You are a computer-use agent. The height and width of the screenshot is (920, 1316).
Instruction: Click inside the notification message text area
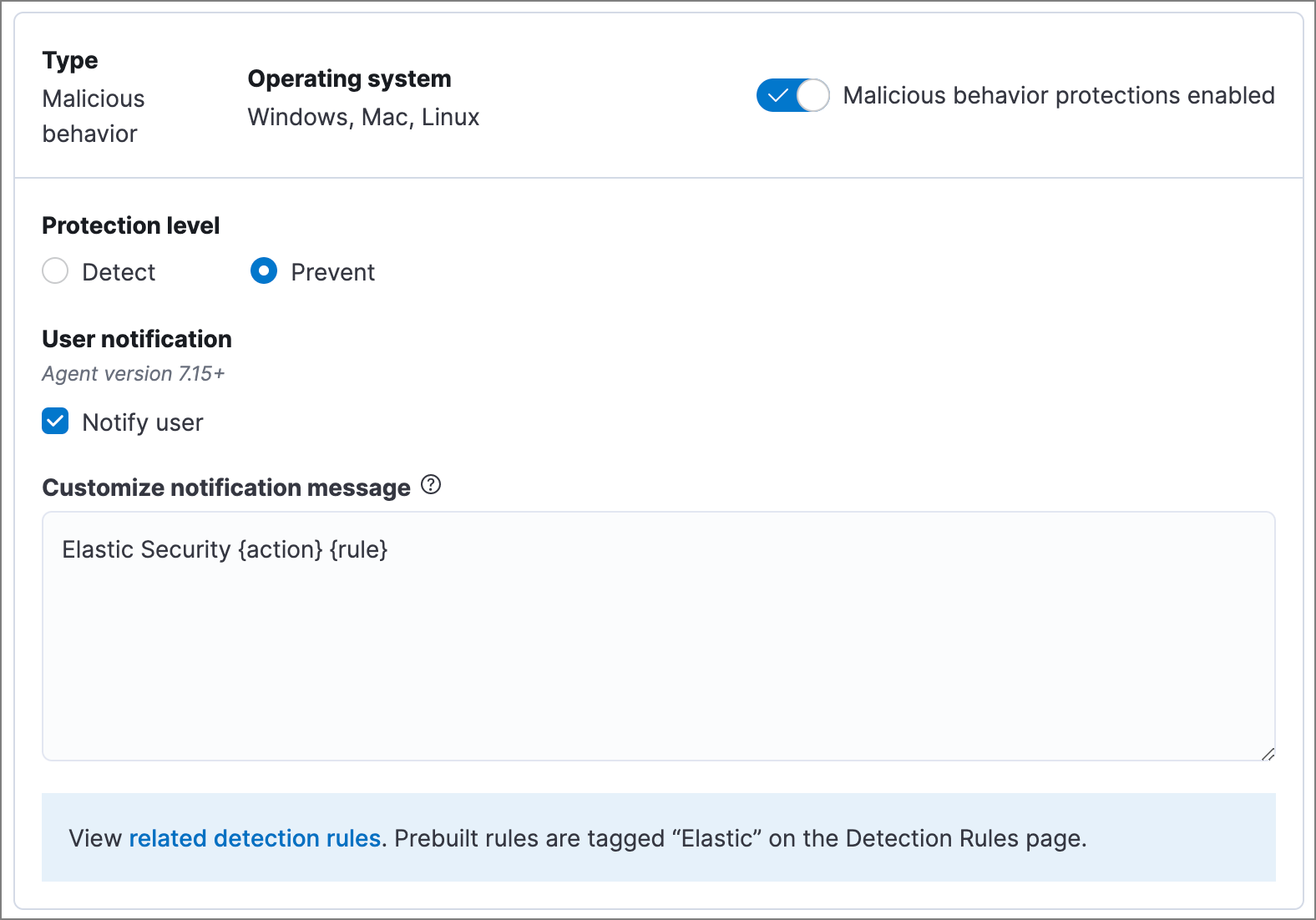pyautogui.click(x=658, y=651)
